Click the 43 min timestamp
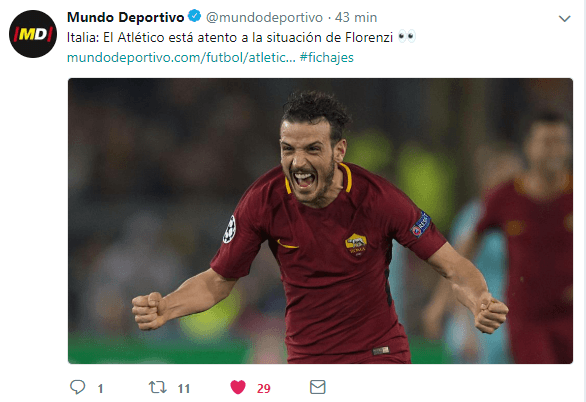 click(356, 18)
